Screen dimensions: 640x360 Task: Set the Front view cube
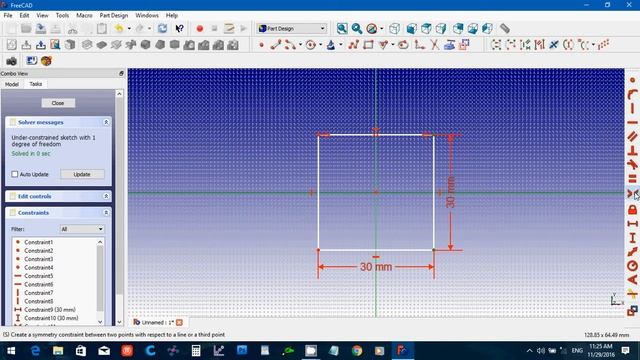click(x=412, y=29)
